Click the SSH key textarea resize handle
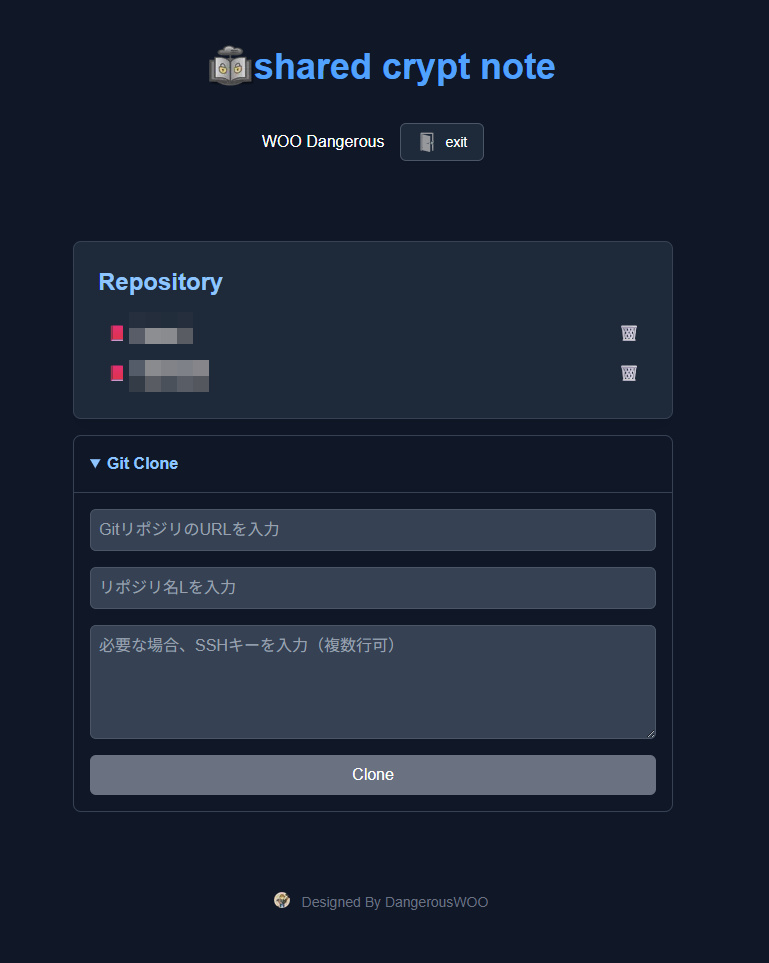The height and width of the screenshot is (963, 769). [650, 733]
